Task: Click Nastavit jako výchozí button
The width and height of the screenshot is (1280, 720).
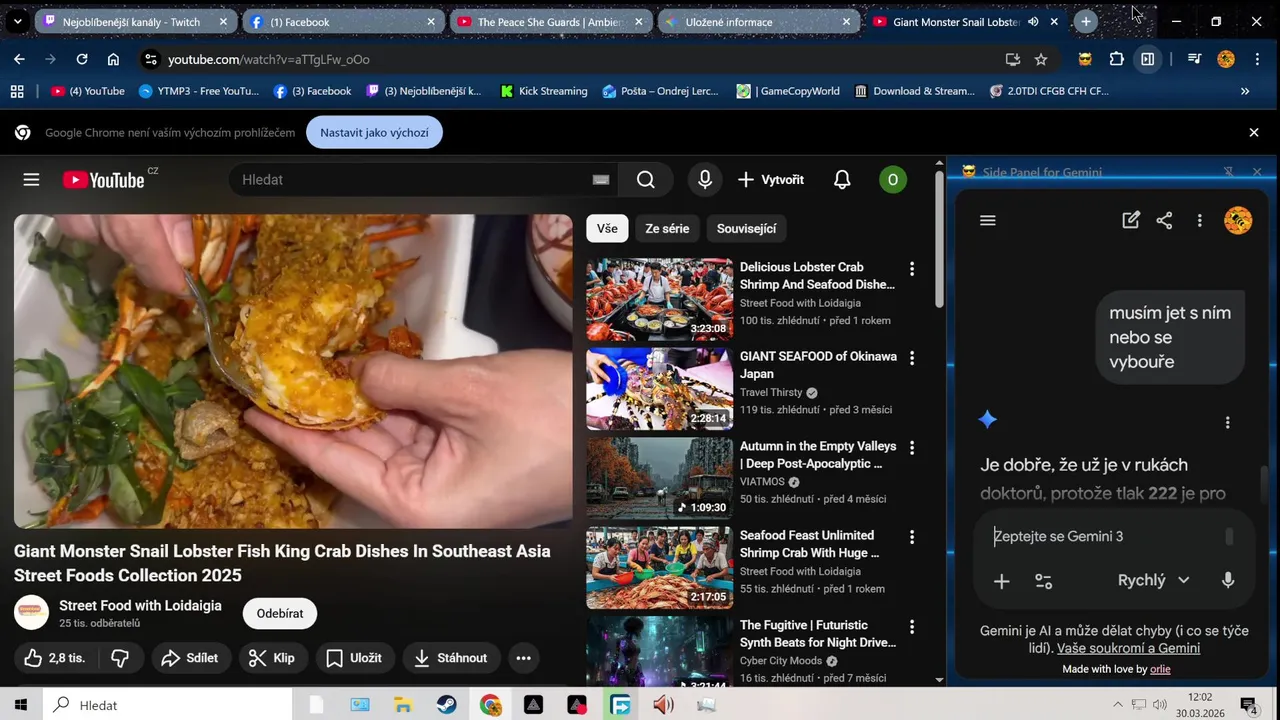Action: pos(374,132)
